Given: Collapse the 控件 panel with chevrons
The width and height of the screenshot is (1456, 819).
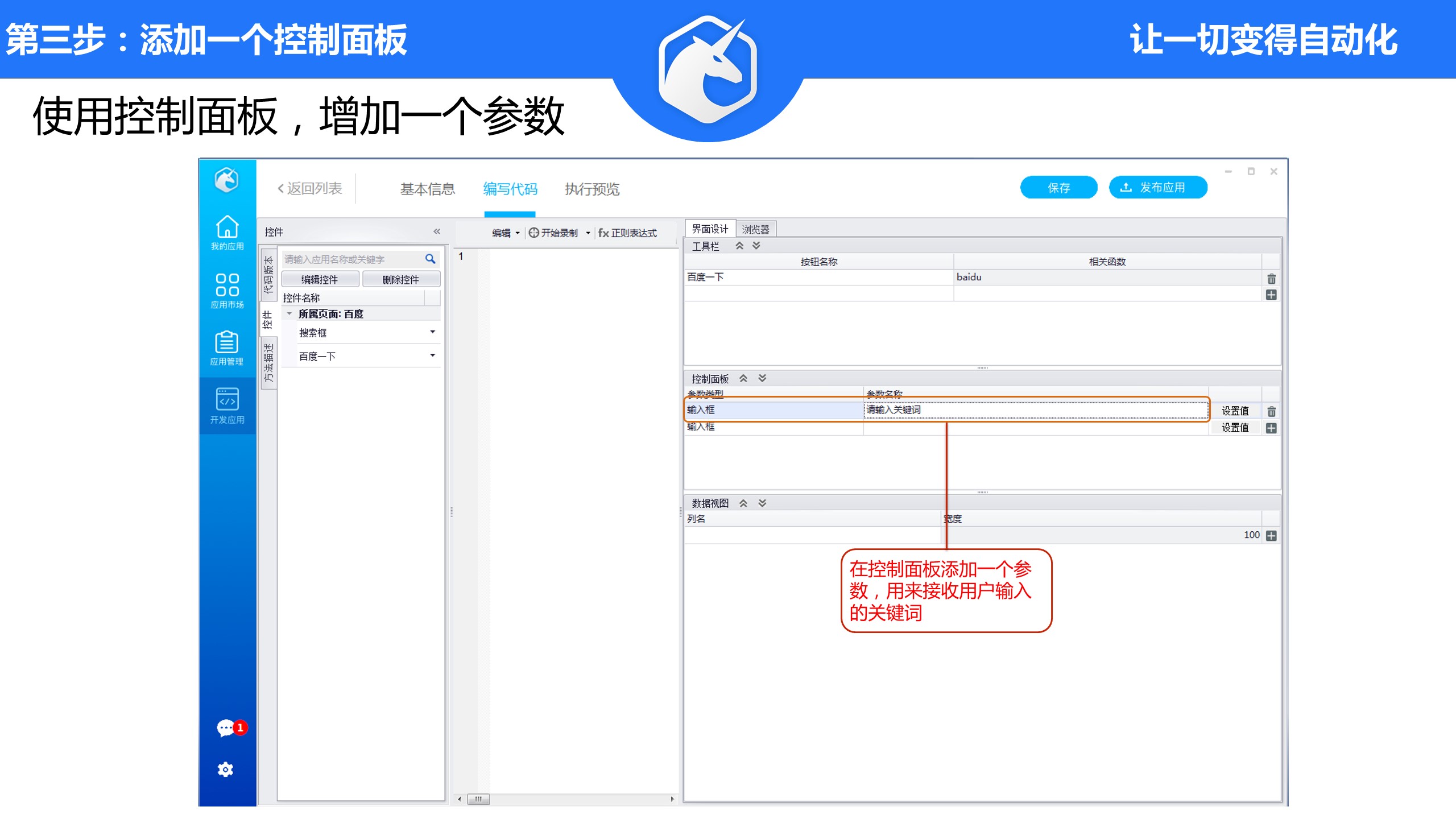Looking at the screenshot, I should 437,231.
